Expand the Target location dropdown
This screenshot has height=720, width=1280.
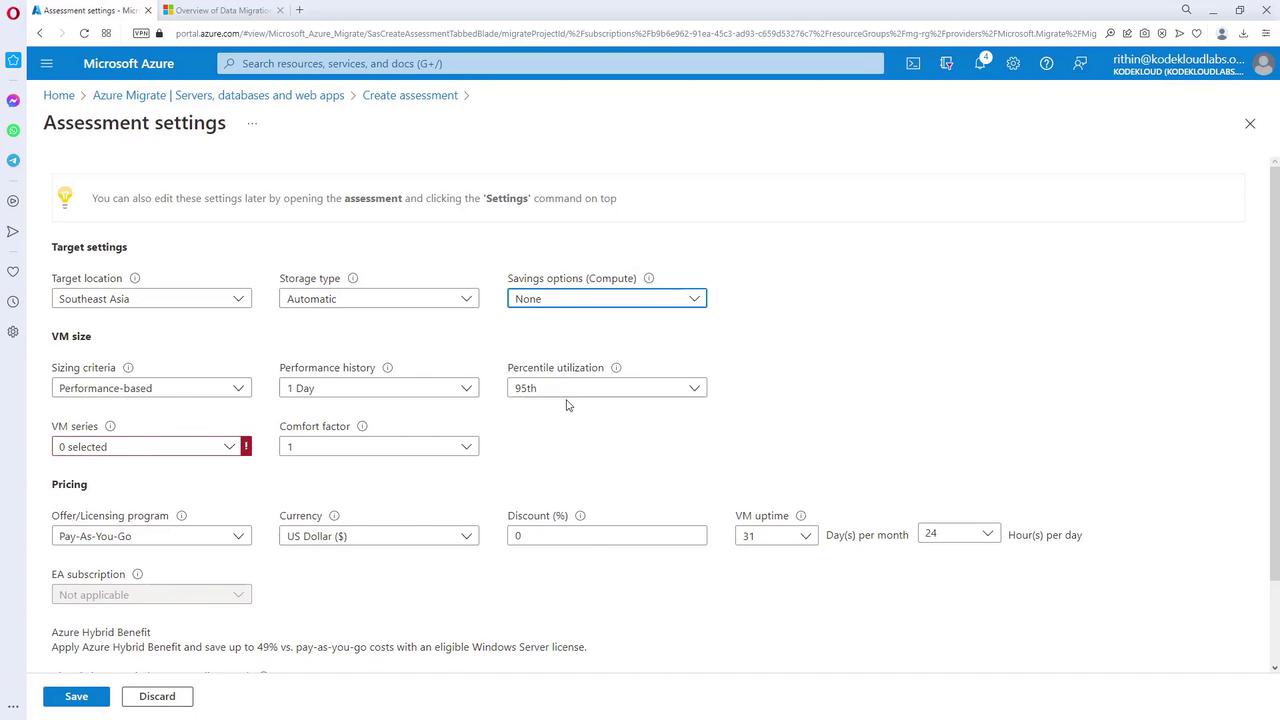[151, 299]
